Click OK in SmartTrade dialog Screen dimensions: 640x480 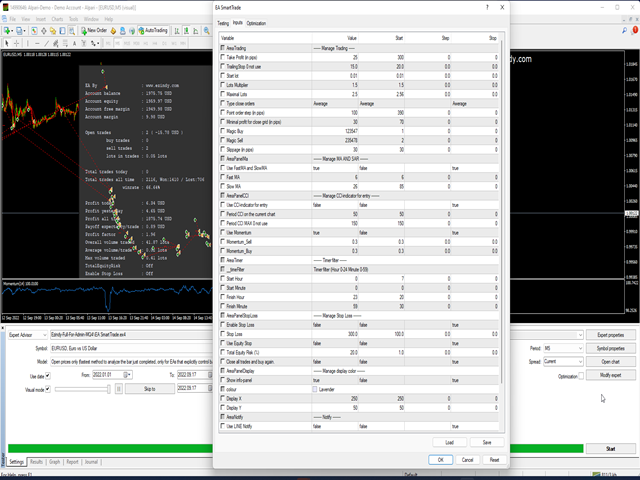pos(440,460)
